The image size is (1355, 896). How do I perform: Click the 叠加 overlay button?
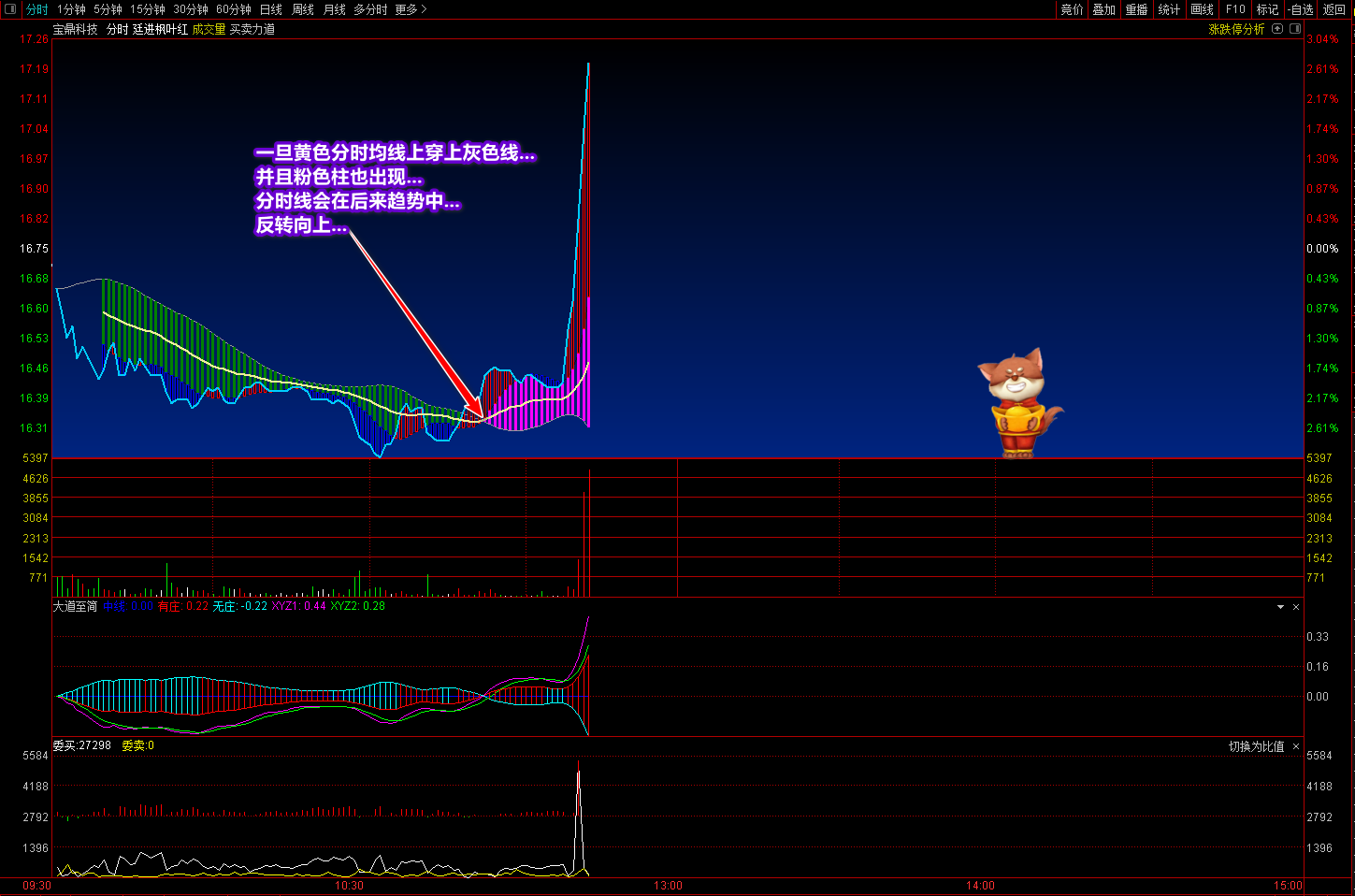coord(1104,9)
